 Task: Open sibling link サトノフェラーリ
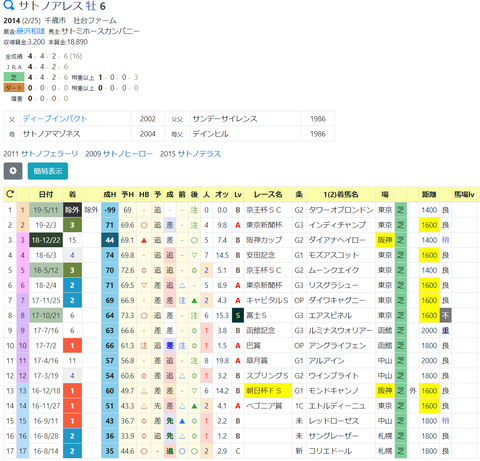[50, 154]
